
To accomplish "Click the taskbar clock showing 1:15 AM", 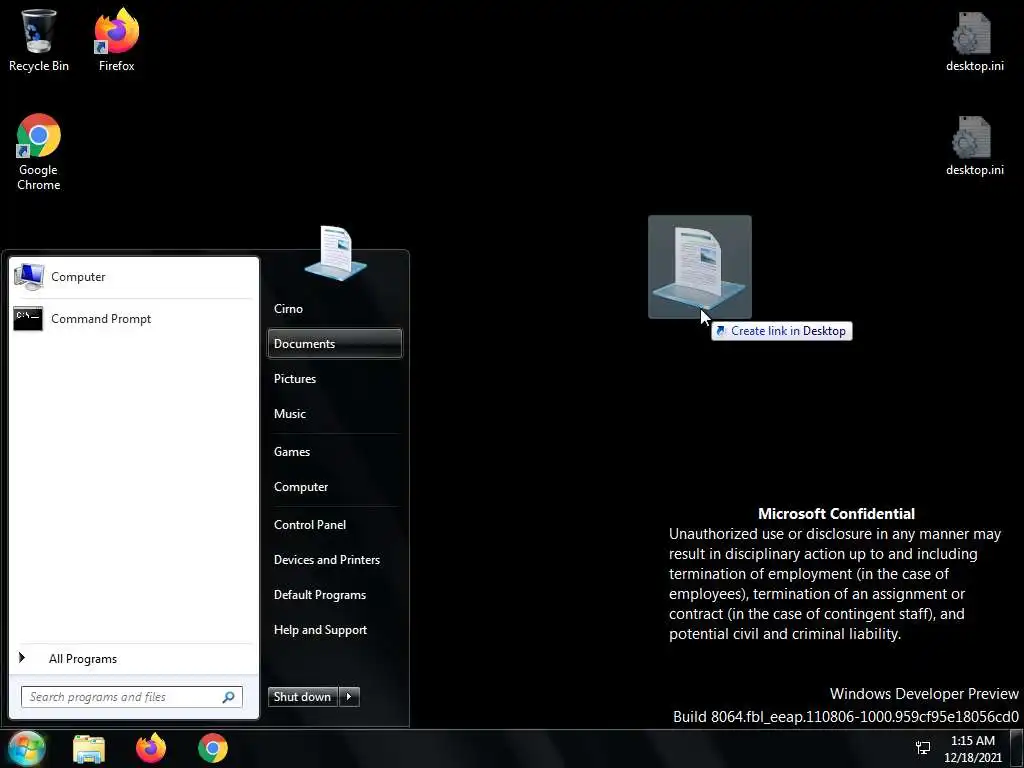I will click(x=972, y=748).
